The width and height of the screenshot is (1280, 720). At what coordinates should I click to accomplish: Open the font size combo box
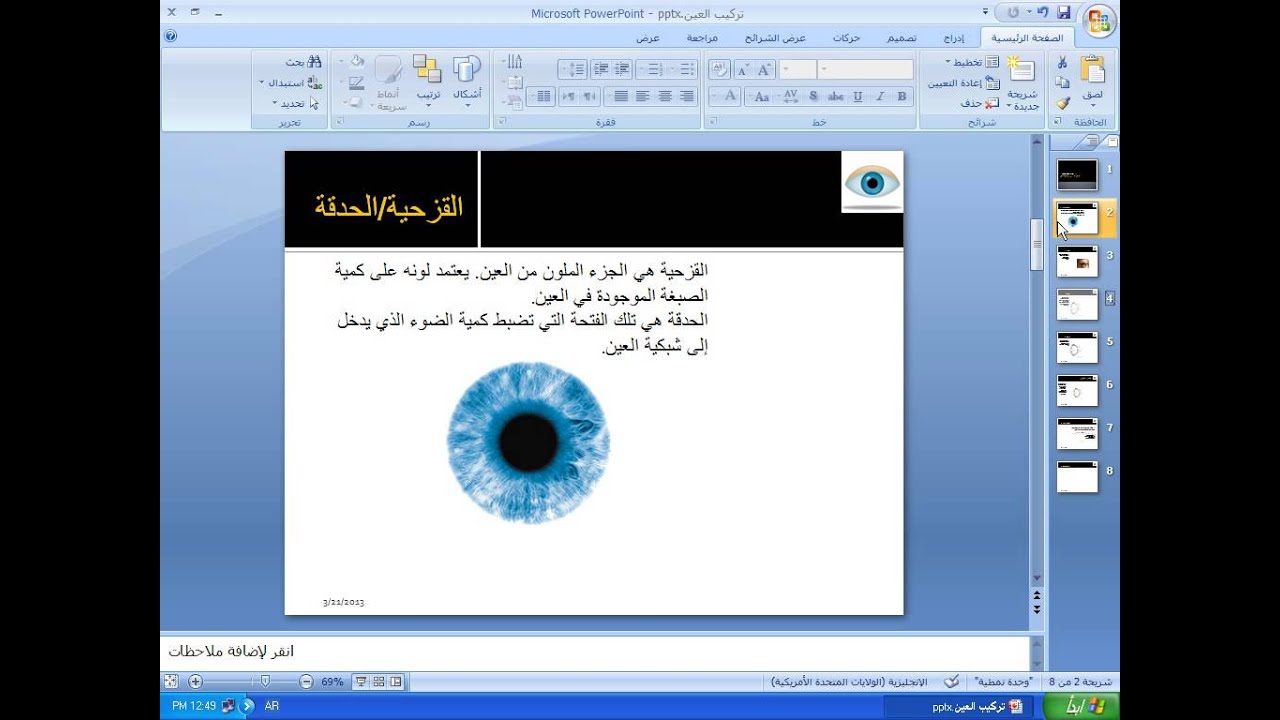pos(798,69)
